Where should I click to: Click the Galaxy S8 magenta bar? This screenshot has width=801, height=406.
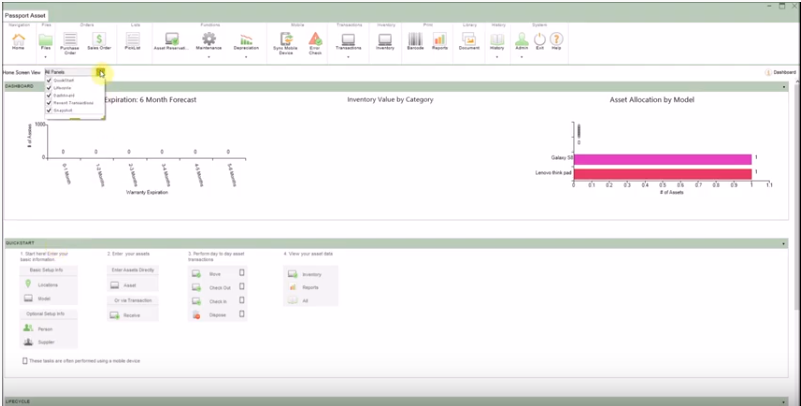(663, 159)
